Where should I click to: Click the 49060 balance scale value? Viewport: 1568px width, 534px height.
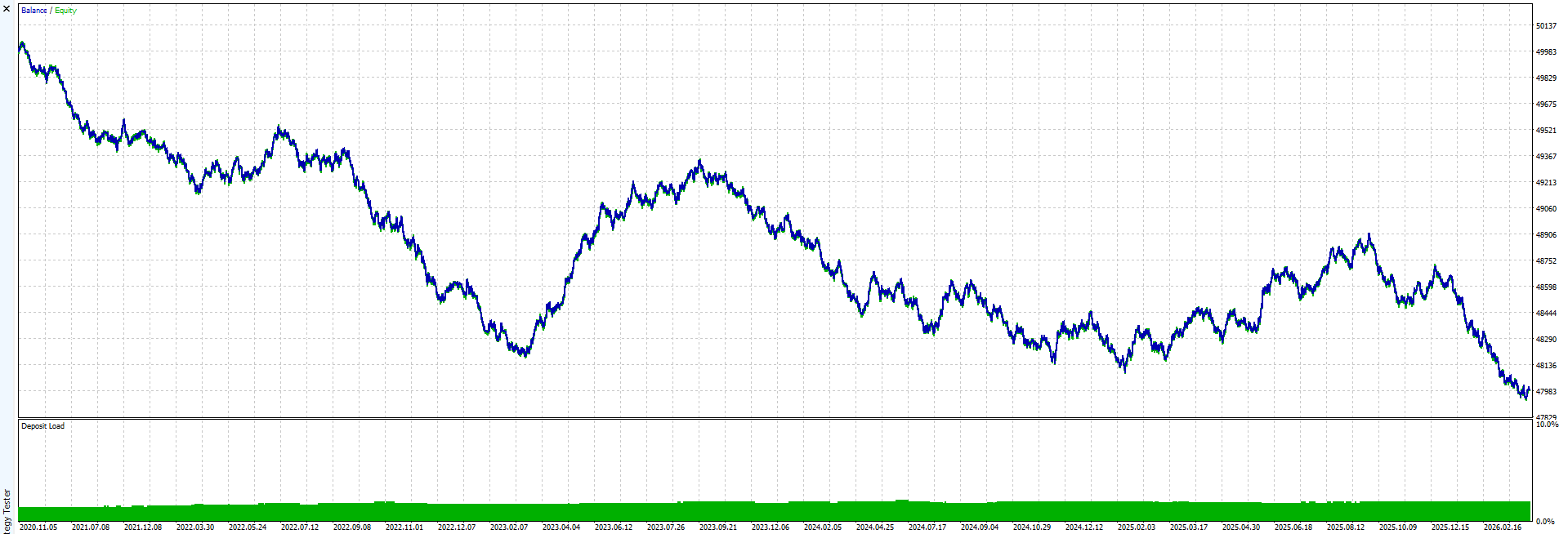coord(1546,209)
